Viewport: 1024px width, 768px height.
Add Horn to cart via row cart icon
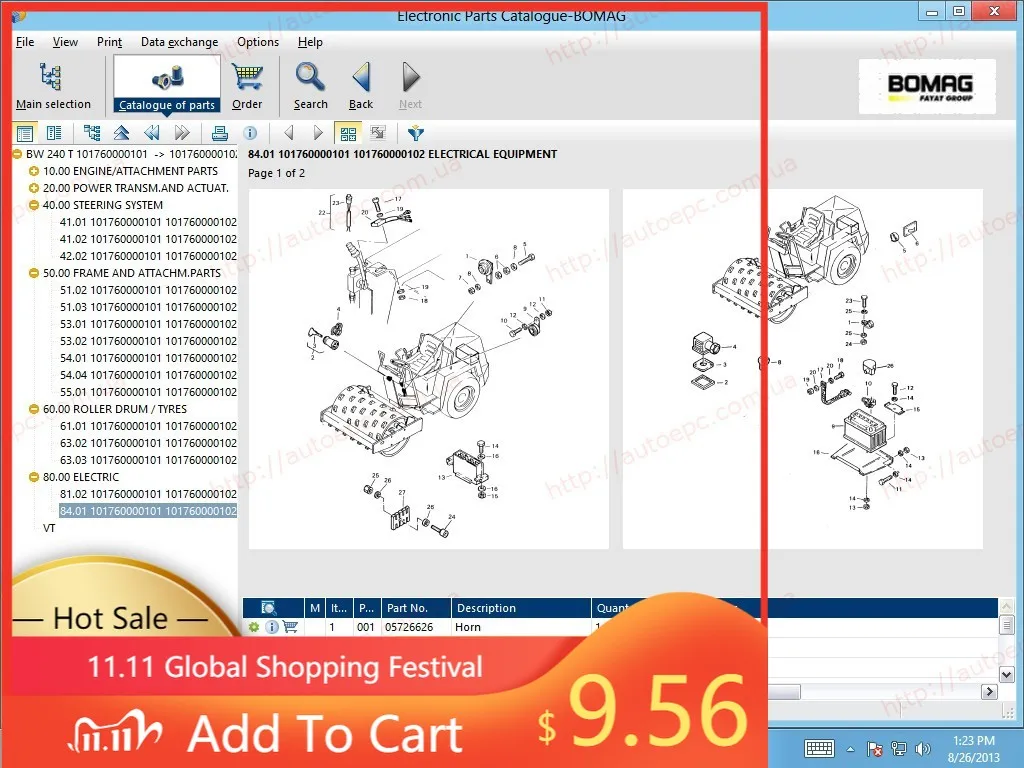[290, 627]
